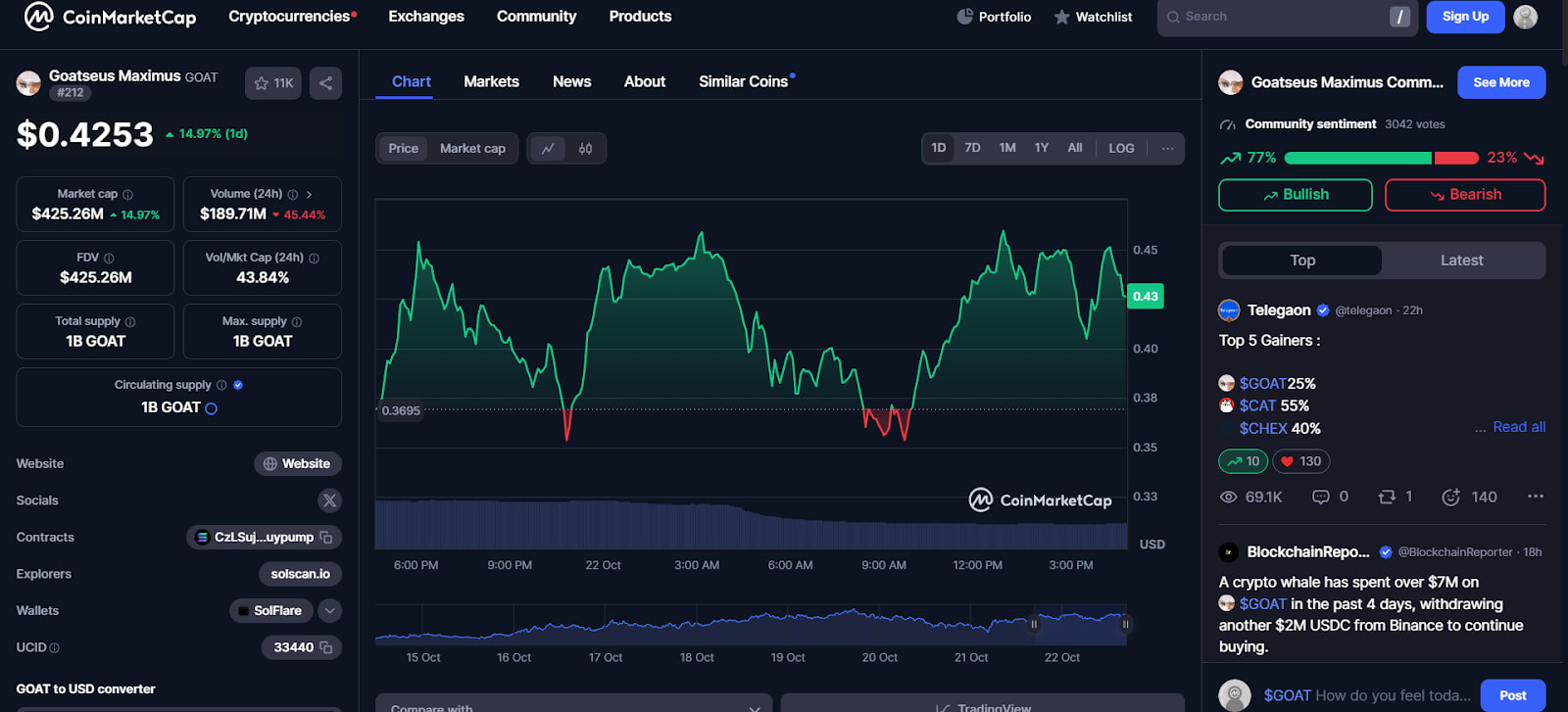Click Telegaon post reaction emoji icon
This screenshot has height=712, width=1568.
pos(1450,497)
